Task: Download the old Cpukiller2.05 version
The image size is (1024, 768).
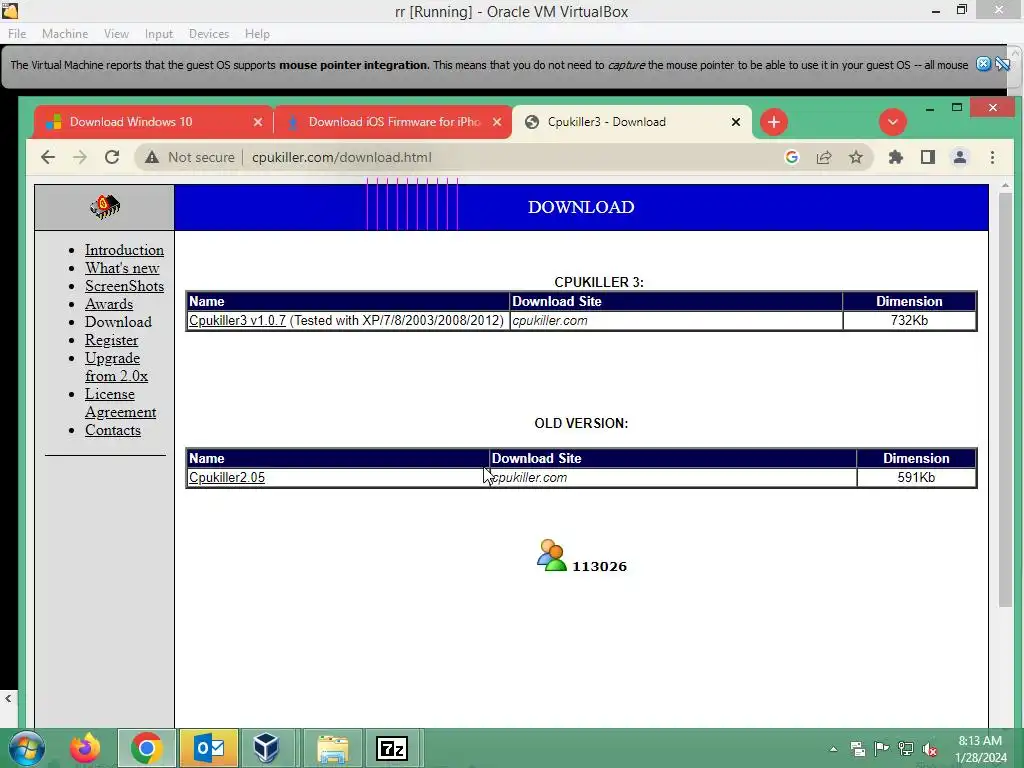Action: [227, 477]
